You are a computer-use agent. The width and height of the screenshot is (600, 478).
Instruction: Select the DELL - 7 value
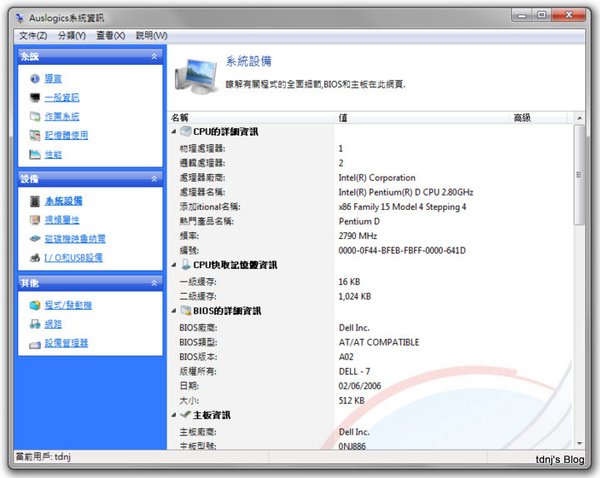tap(354, 371)
